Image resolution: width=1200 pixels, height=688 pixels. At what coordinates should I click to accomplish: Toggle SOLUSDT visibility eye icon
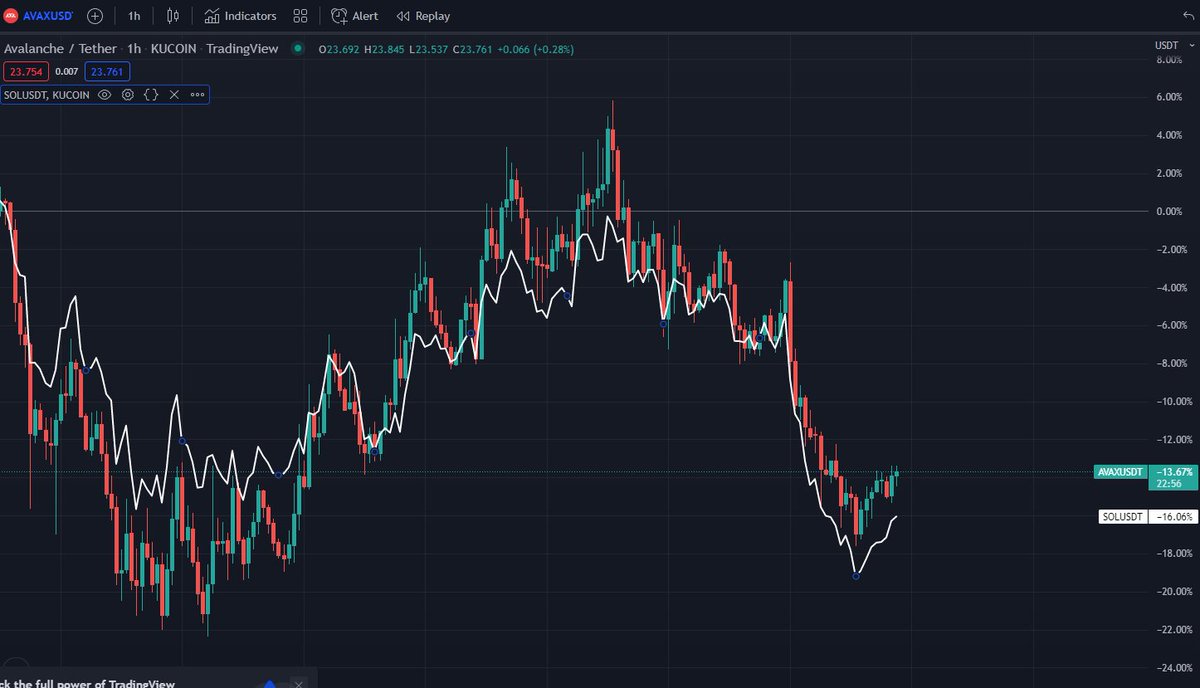point(105,95)
